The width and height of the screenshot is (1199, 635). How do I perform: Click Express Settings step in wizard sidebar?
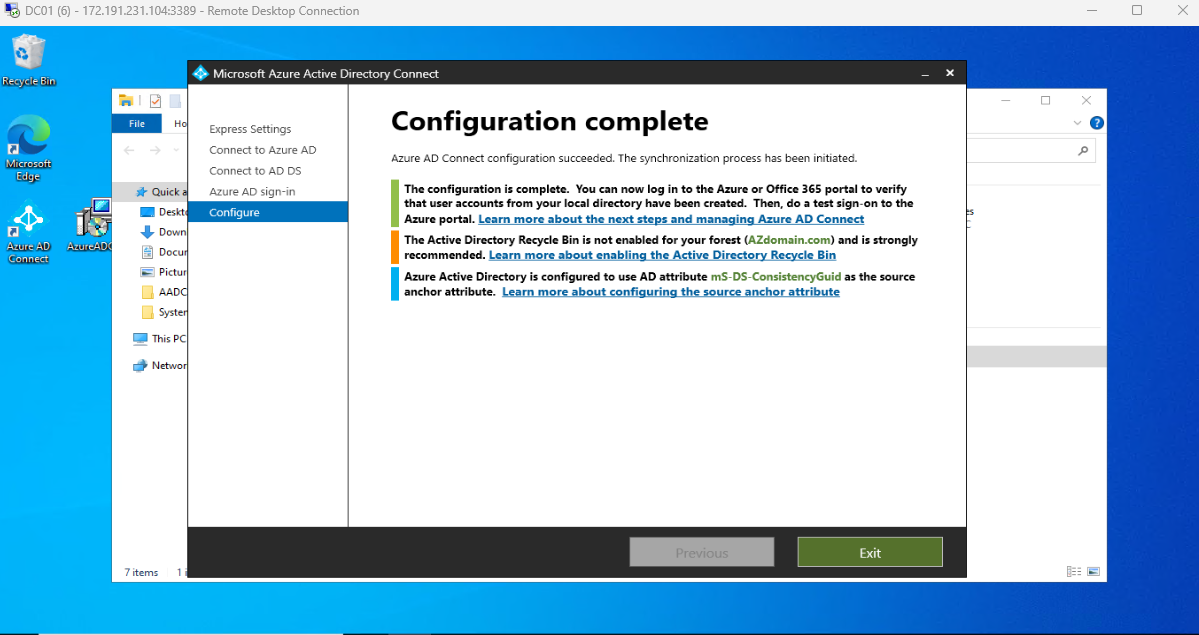click(x=250, y=129)
